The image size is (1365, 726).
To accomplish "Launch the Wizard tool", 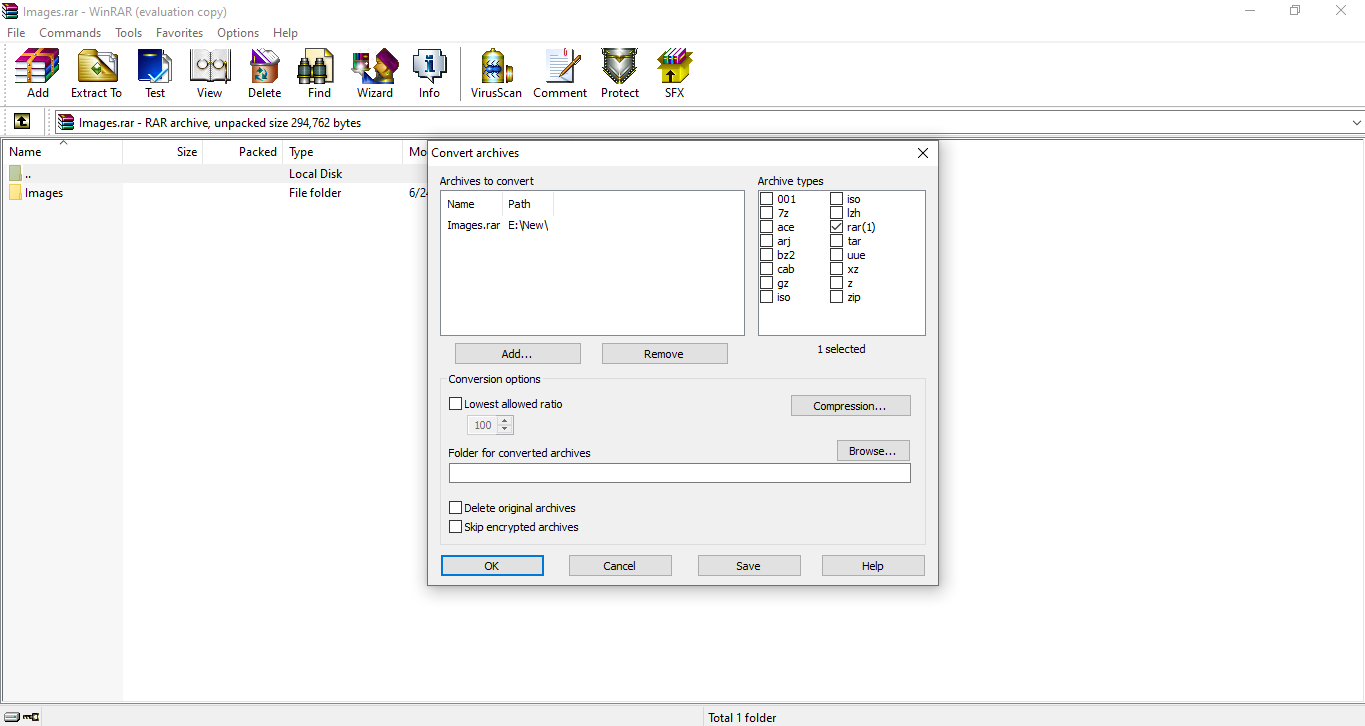I will coord(374,70).
